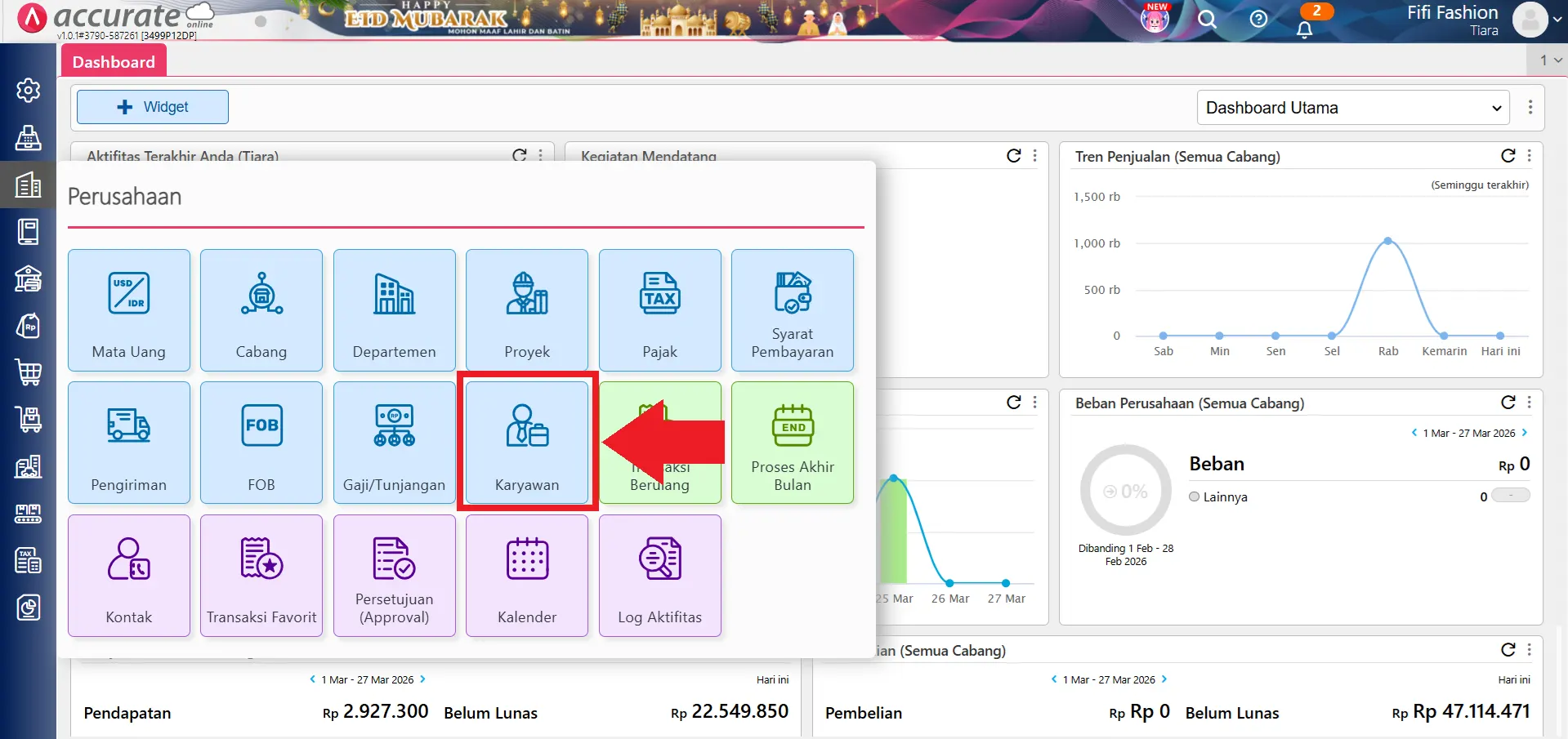Open the Karyawan module tile
This screenshot has width=1568, height=739.
tap(527, 443)
